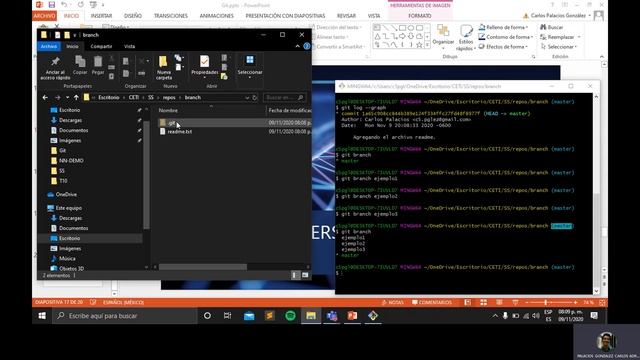
Task: Save presentation from quick access toolbar
Action: (51, 4)
